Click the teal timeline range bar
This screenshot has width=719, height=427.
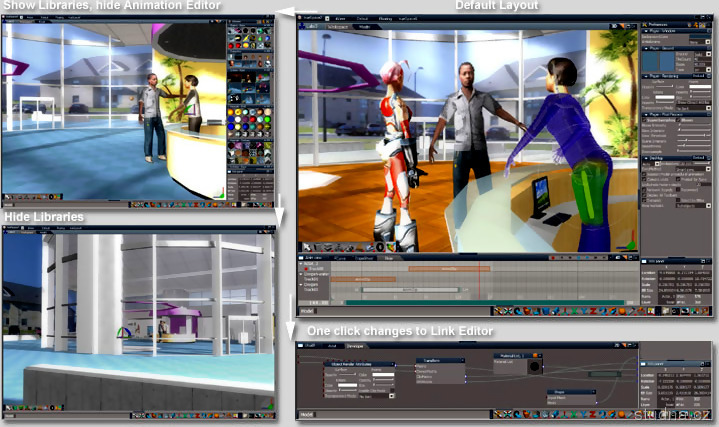[x=480, y=301]
